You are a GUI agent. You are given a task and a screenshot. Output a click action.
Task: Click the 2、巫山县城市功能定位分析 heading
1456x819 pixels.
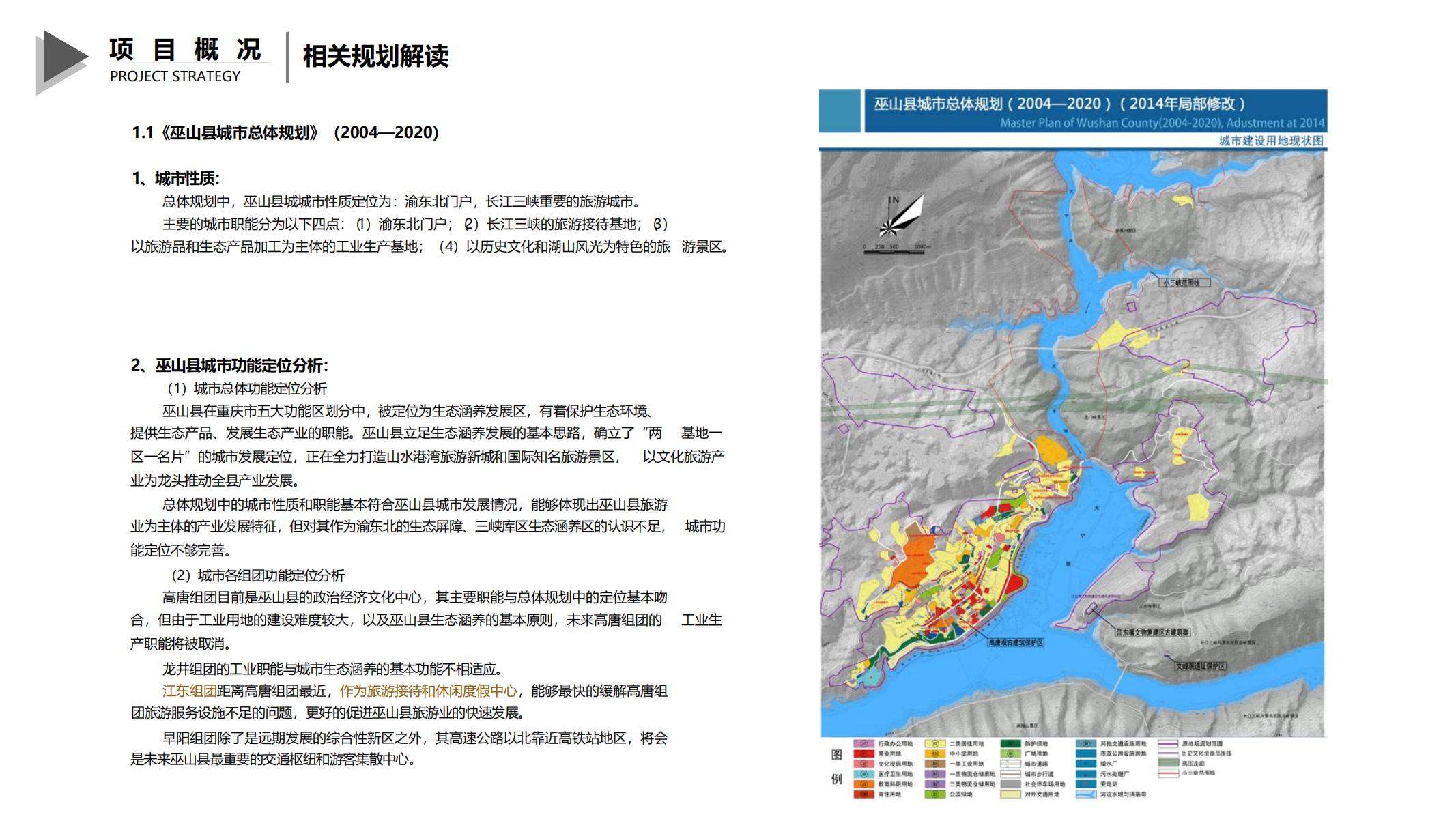point(230,366)
